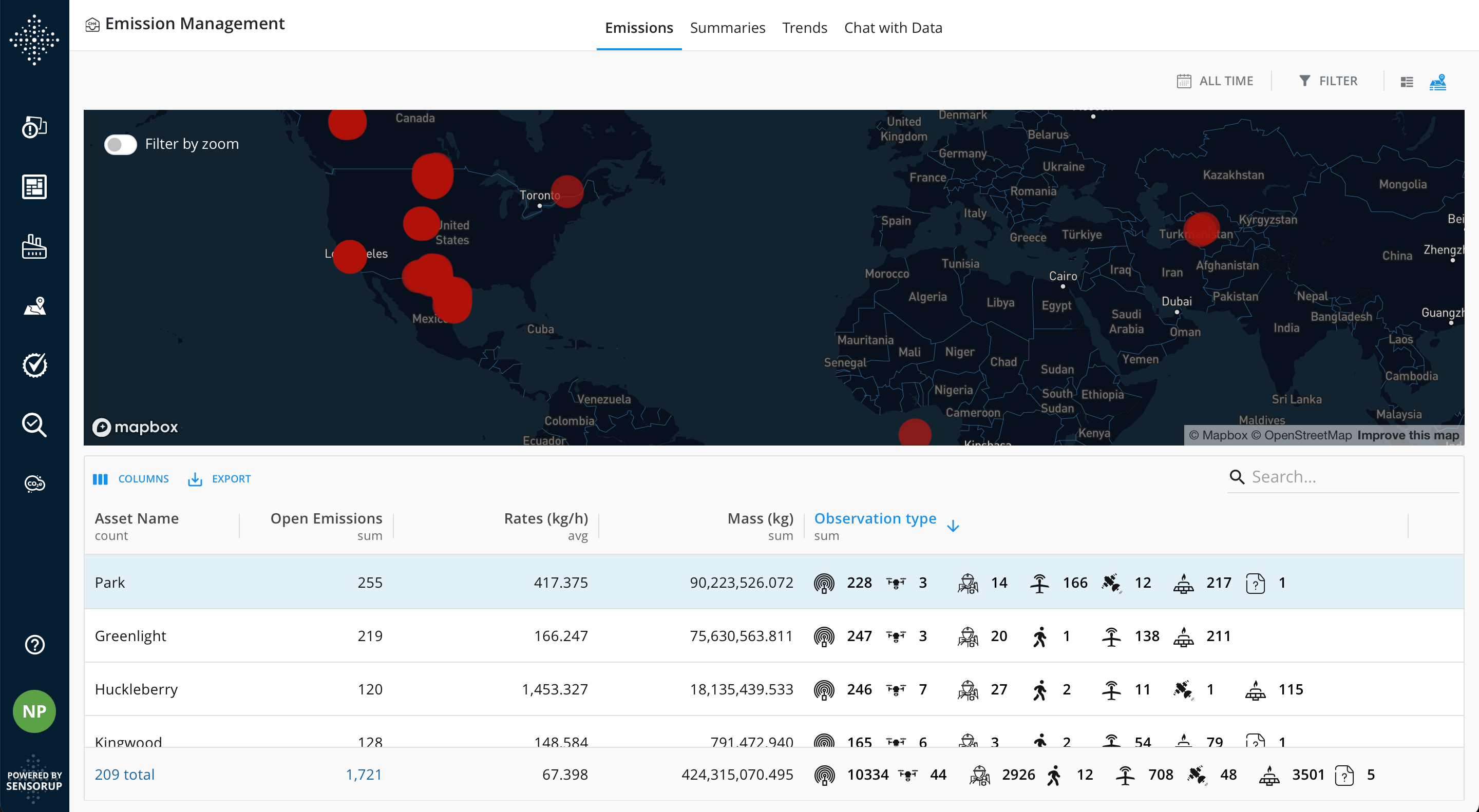Click the aircraft icon in Park row
The image size is (1479, 812).
tap(1040, 583)
